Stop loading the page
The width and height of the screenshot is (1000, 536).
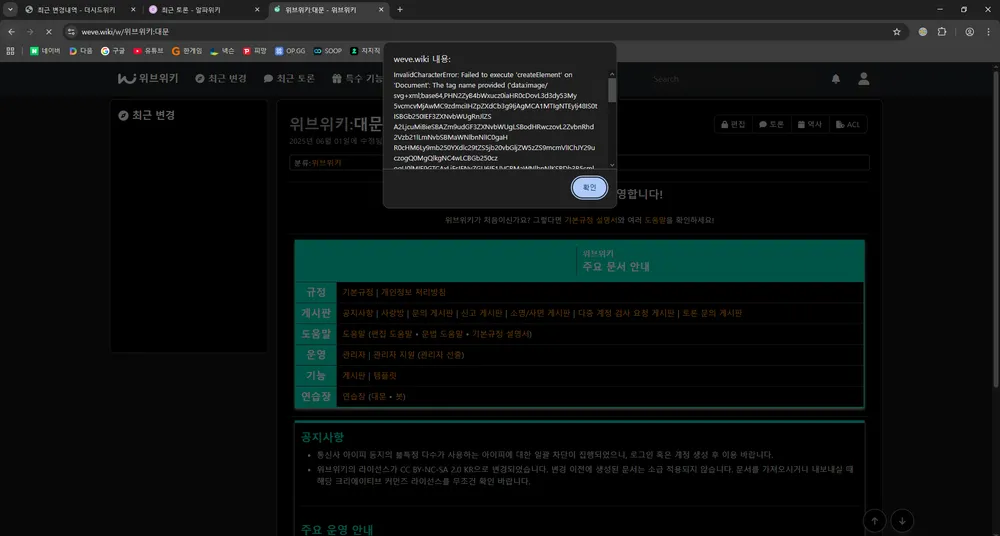(x=49, y=31)
